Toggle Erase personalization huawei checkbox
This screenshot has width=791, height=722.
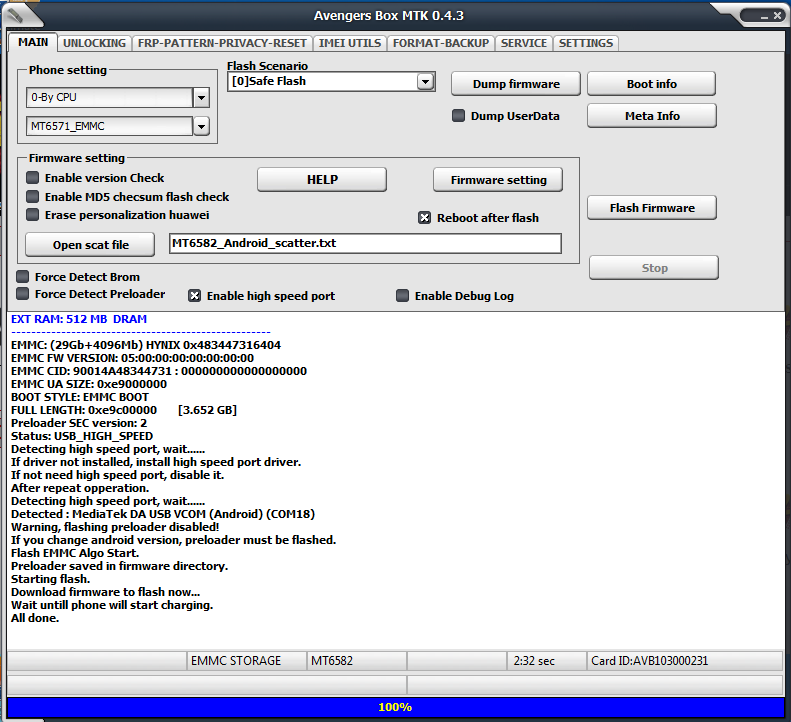pos(32,215)
